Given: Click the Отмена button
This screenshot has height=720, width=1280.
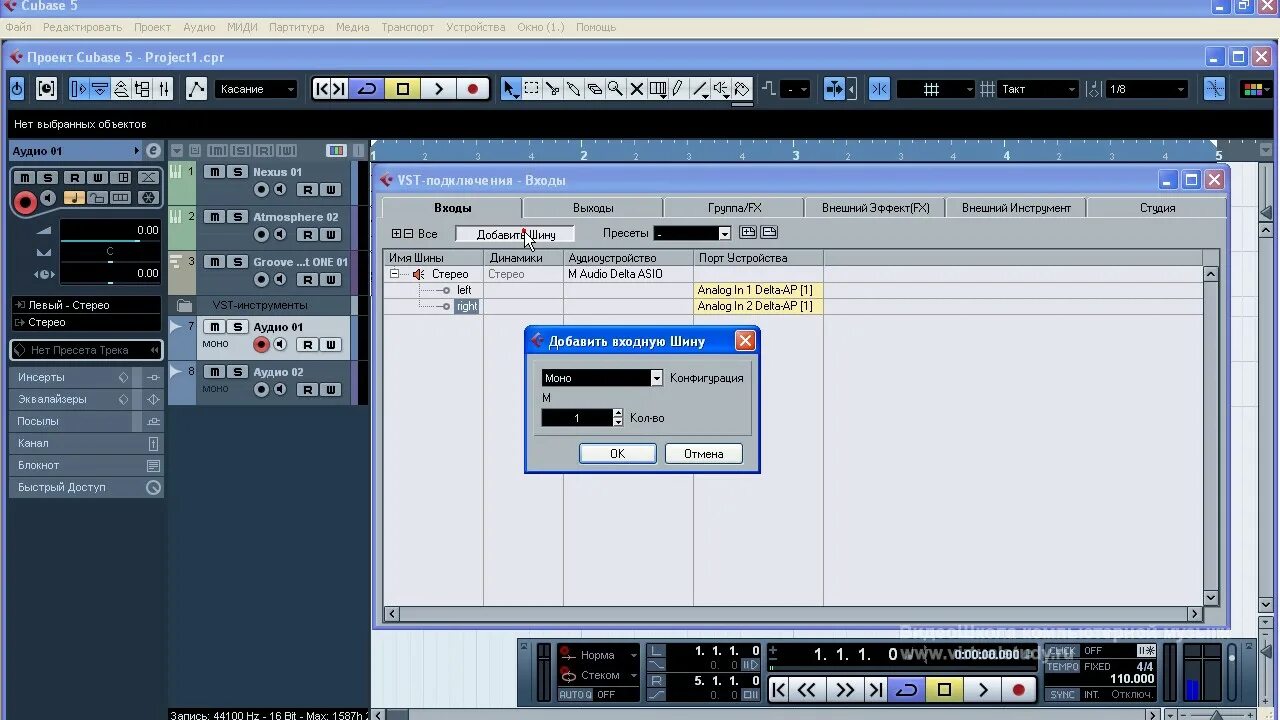Looking at the screenshot, I should tap(704, 454).
